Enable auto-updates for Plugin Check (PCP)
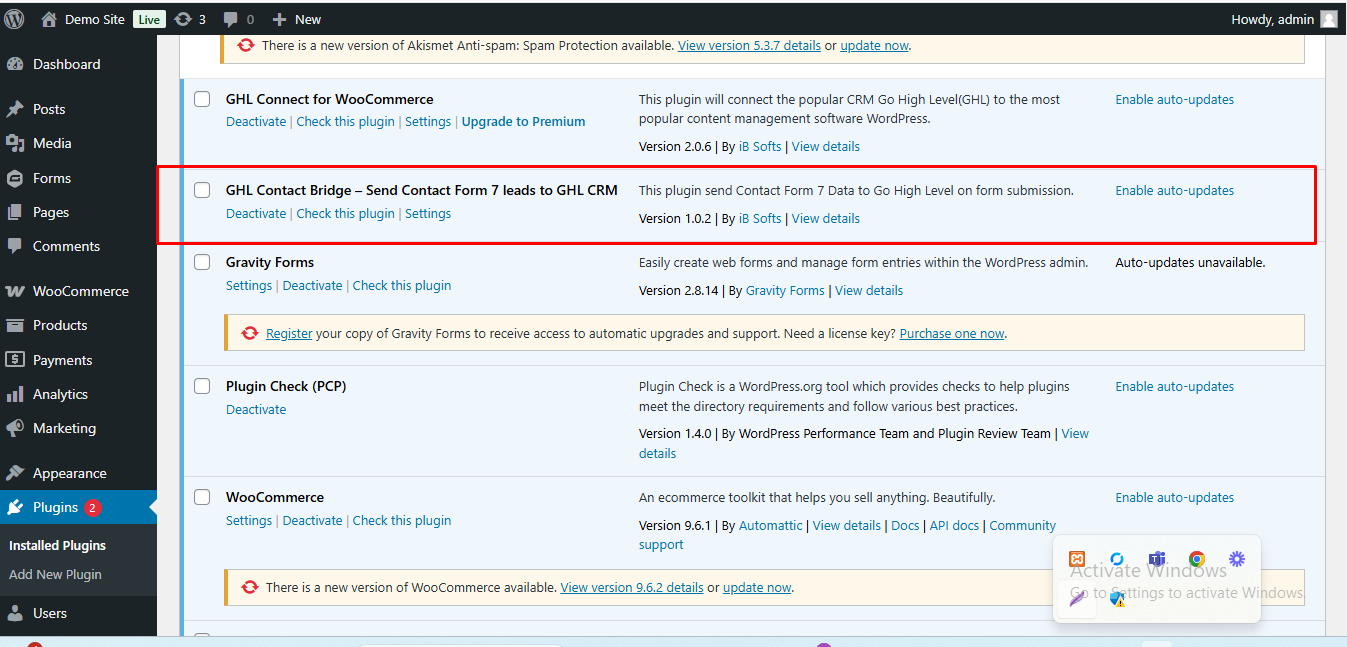 pyautogui.click(x=1175, y=386)
